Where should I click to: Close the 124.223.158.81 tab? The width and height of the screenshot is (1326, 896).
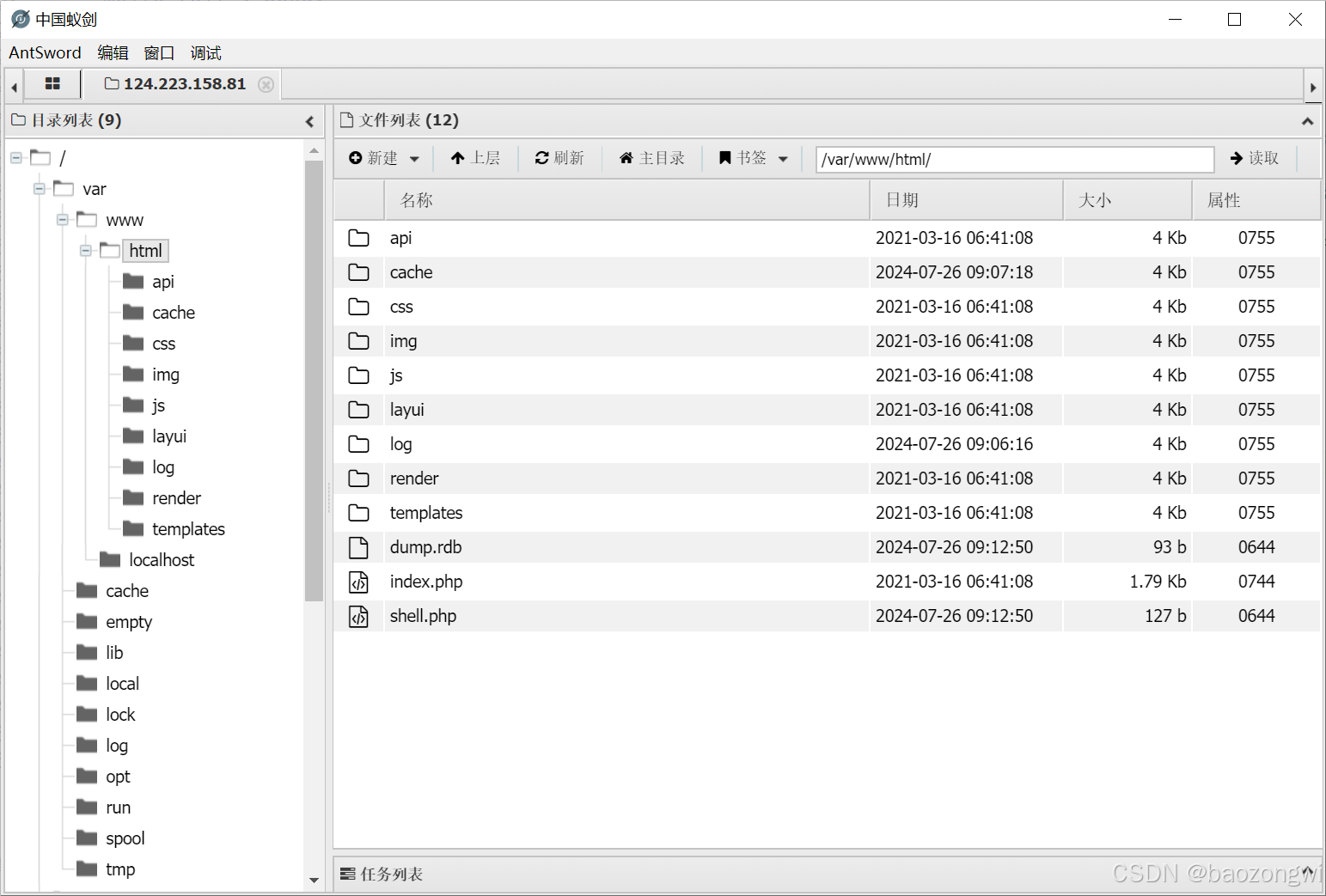[266, 84]
